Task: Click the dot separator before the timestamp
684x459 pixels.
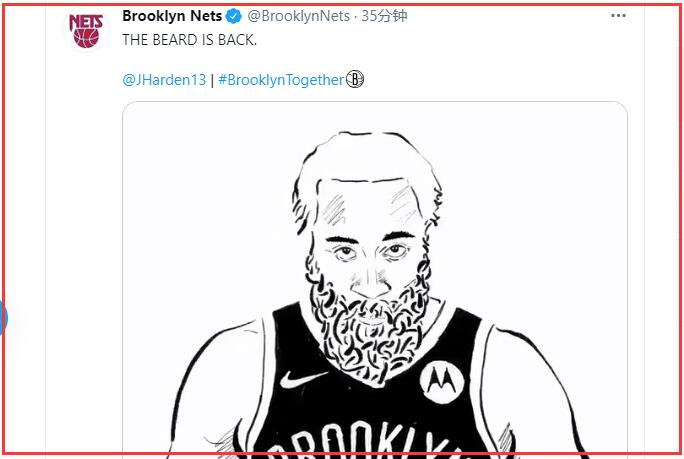Action: click(x=356, y=16)
